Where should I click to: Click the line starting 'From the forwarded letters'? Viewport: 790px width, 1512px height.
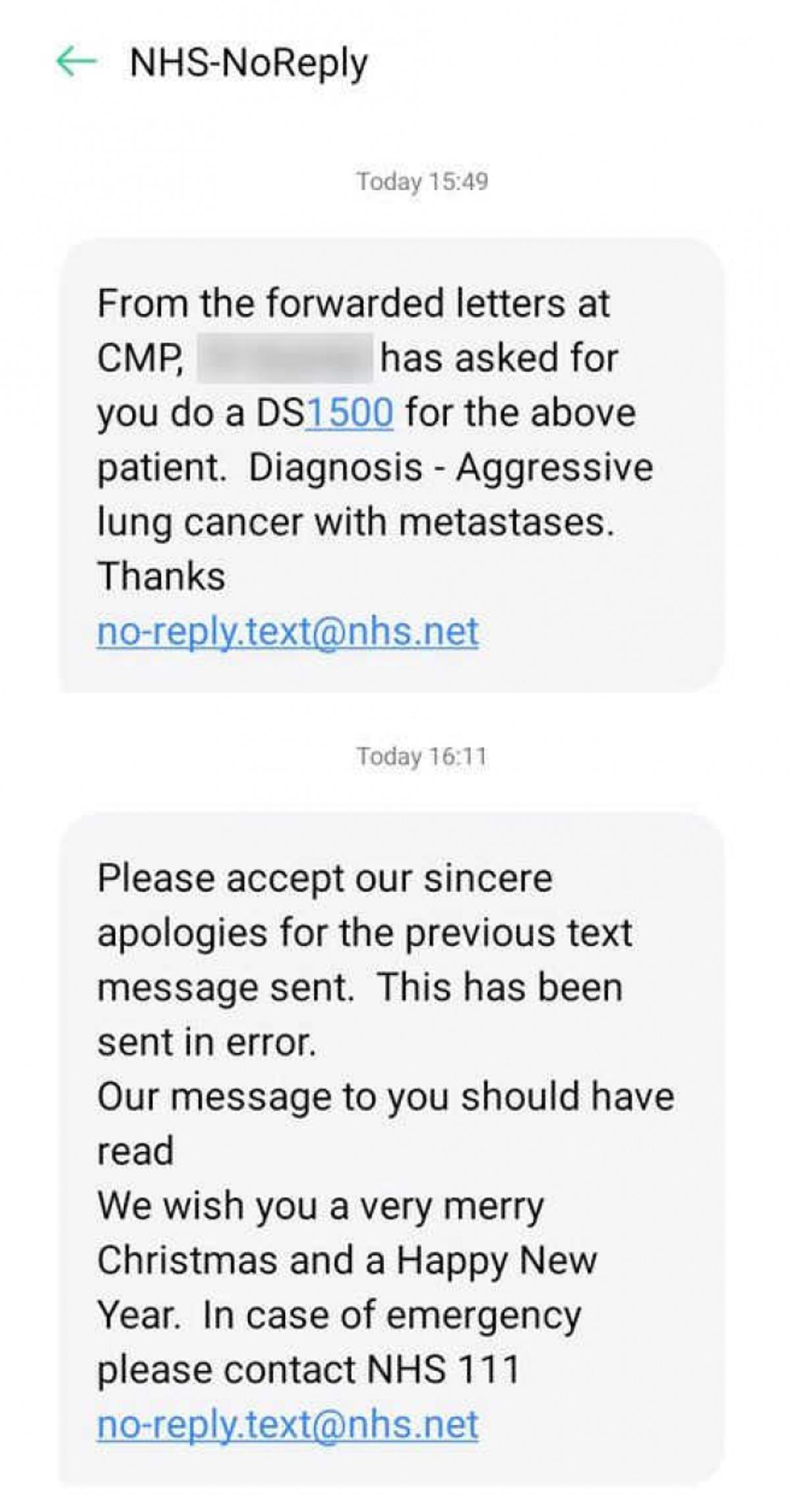[x=354, y=304]
